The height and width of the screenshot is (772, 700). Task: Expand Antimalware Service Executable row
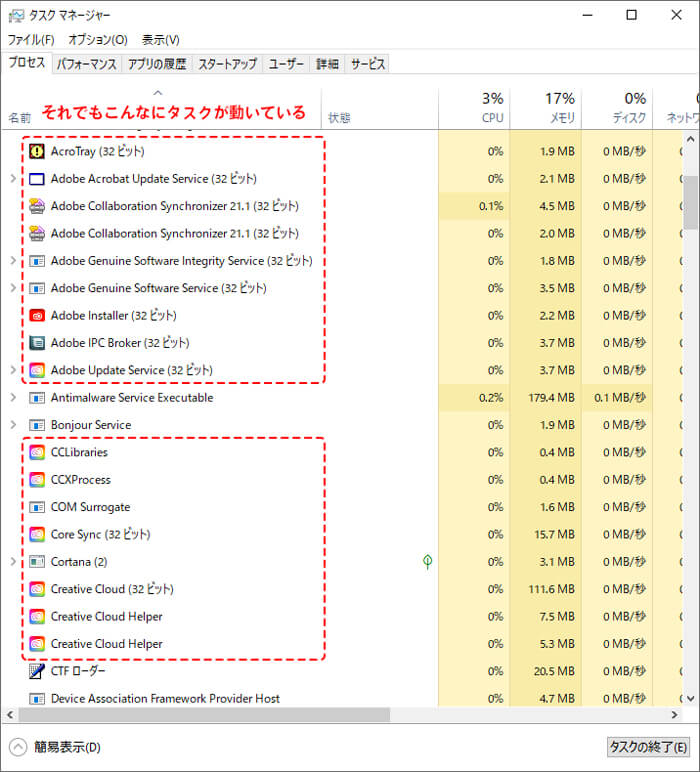(x=13, y=398)
